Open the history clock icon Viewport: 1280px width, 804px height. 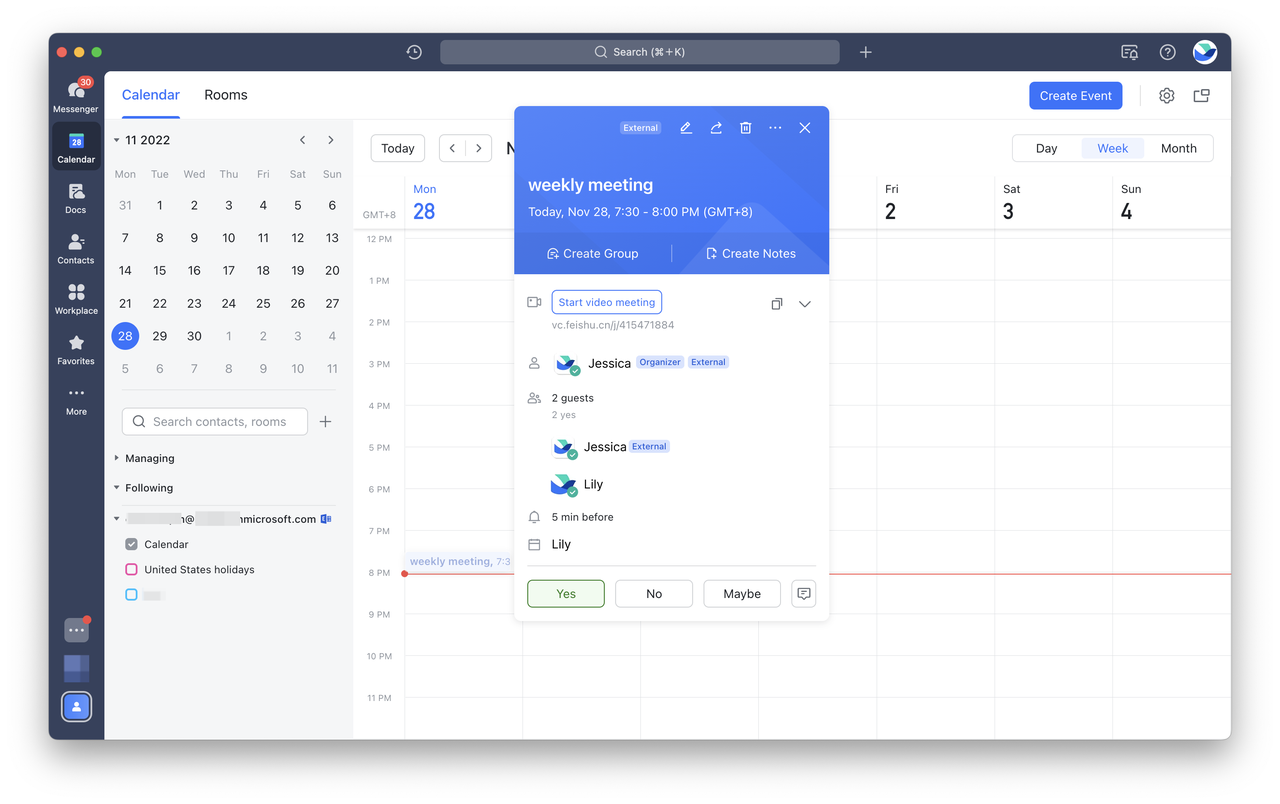click(414, 52)
